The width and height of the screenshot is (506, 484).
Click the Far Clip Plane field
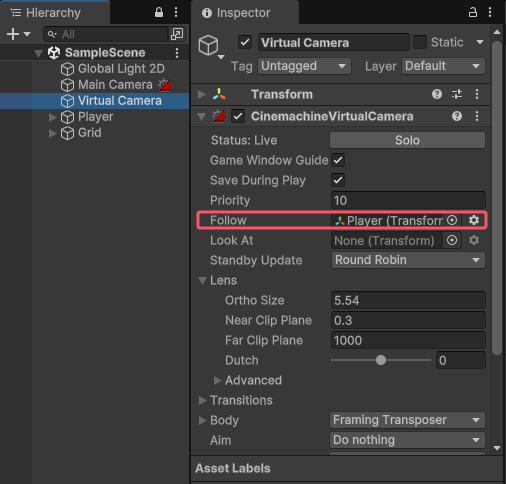[x=408, y=340]
